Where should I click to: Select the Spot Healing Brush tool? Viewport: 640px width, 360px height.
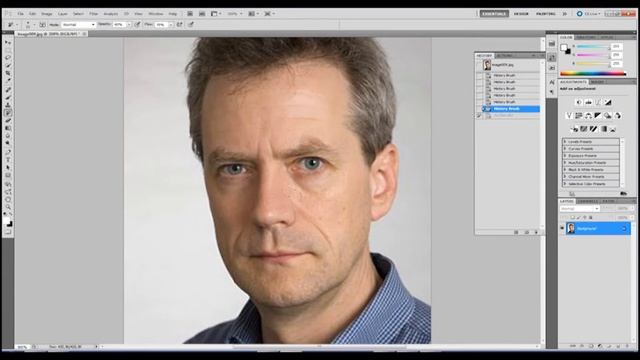click(x=8, y=89)
